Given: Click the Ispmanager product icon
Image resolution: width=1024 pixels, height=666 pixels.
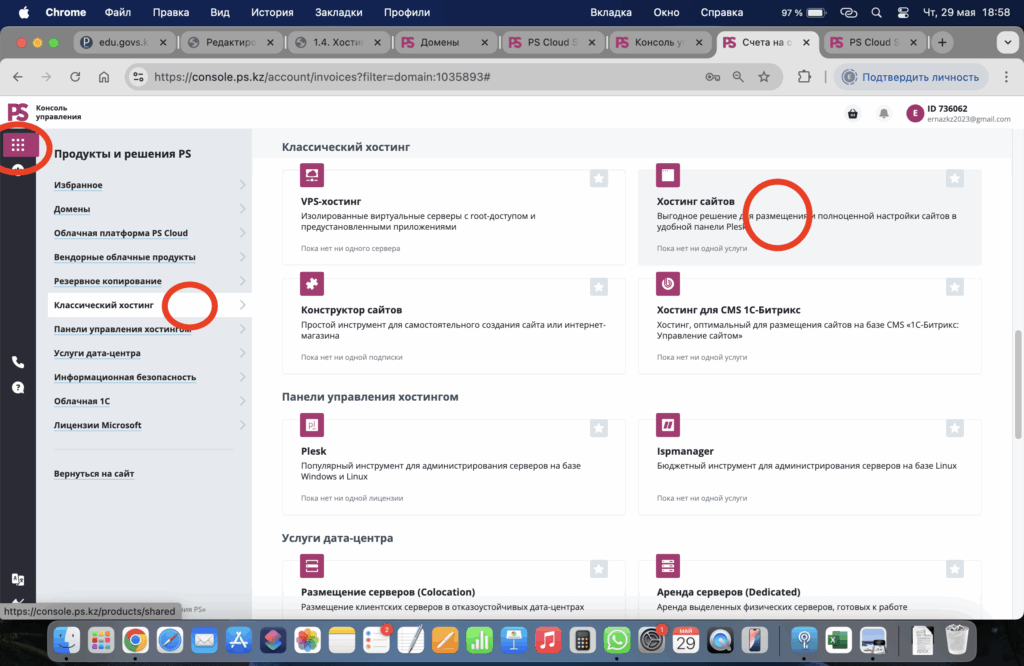Looking at the screenshot, I should (667, 426).
